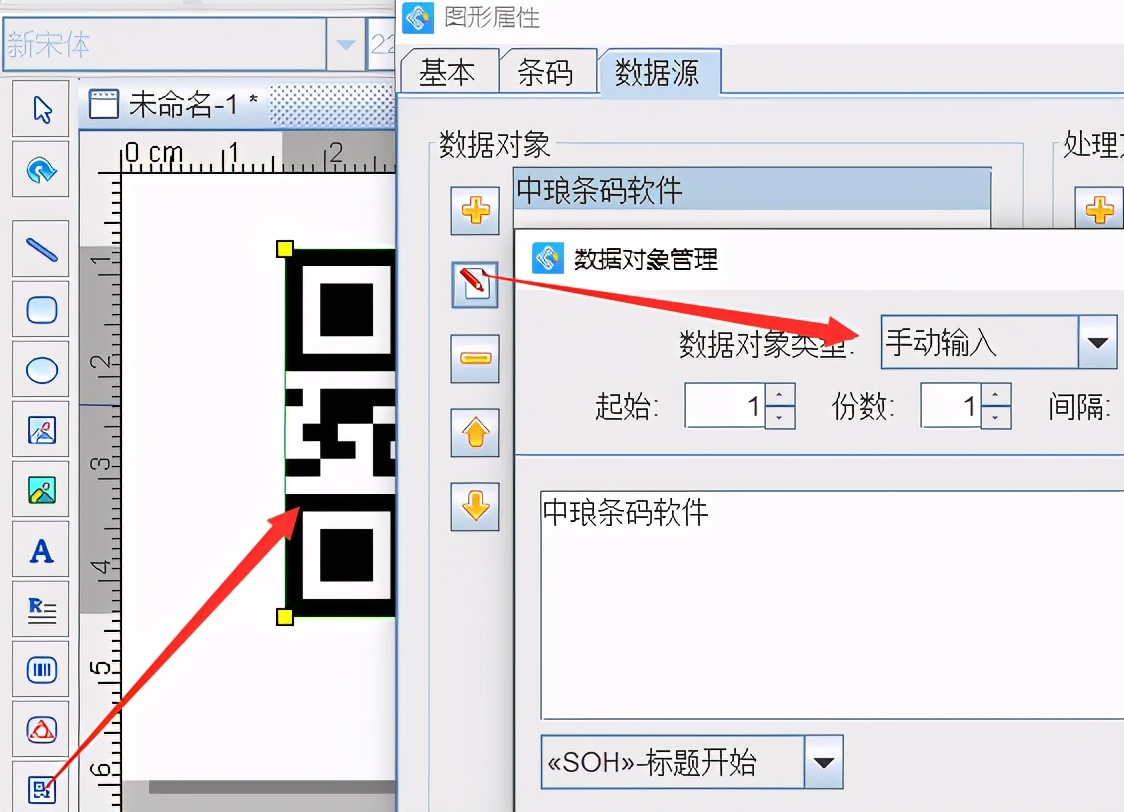Viewport: 1124px width, 812px height.
Task: Click the 起始 value input field
Action: [725, 406]
